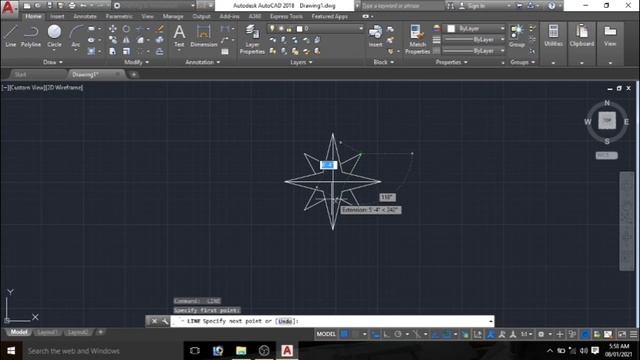640x360 pixels.
Task: Open the Express Tools ribbon tab
Action: click(x=286, y=16)
